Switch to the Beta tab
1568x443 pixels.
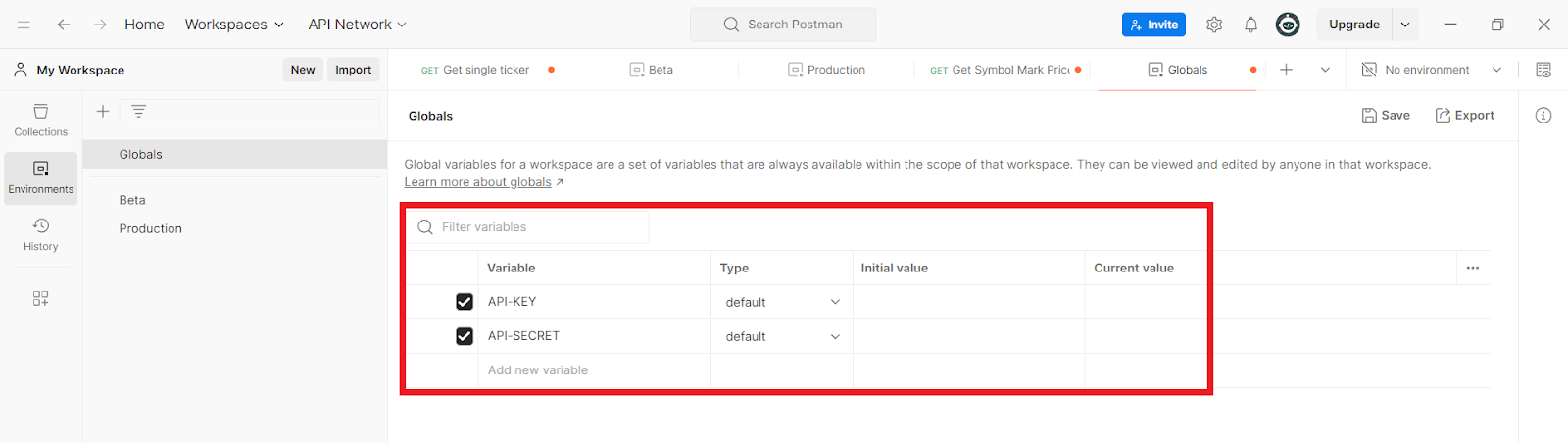(651, 70)
